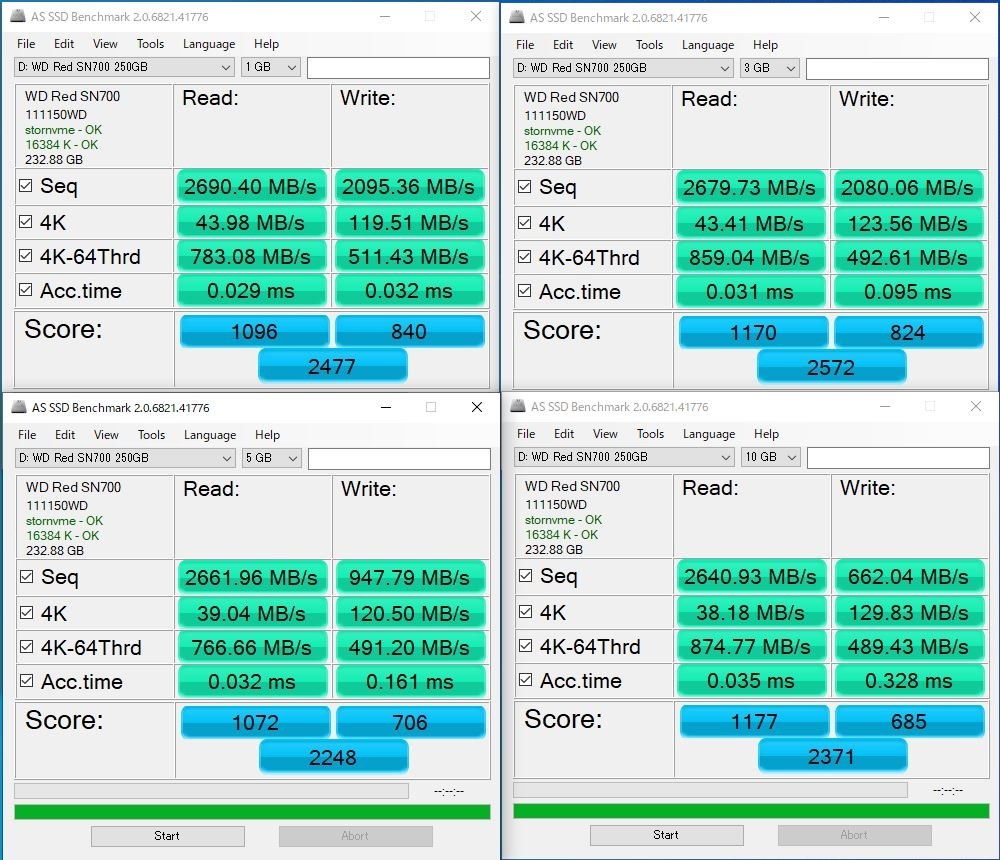Click the app icon in the 10 GB window title bar
Viewport: 1000px width, 860px height.
(x=518, y=406)
